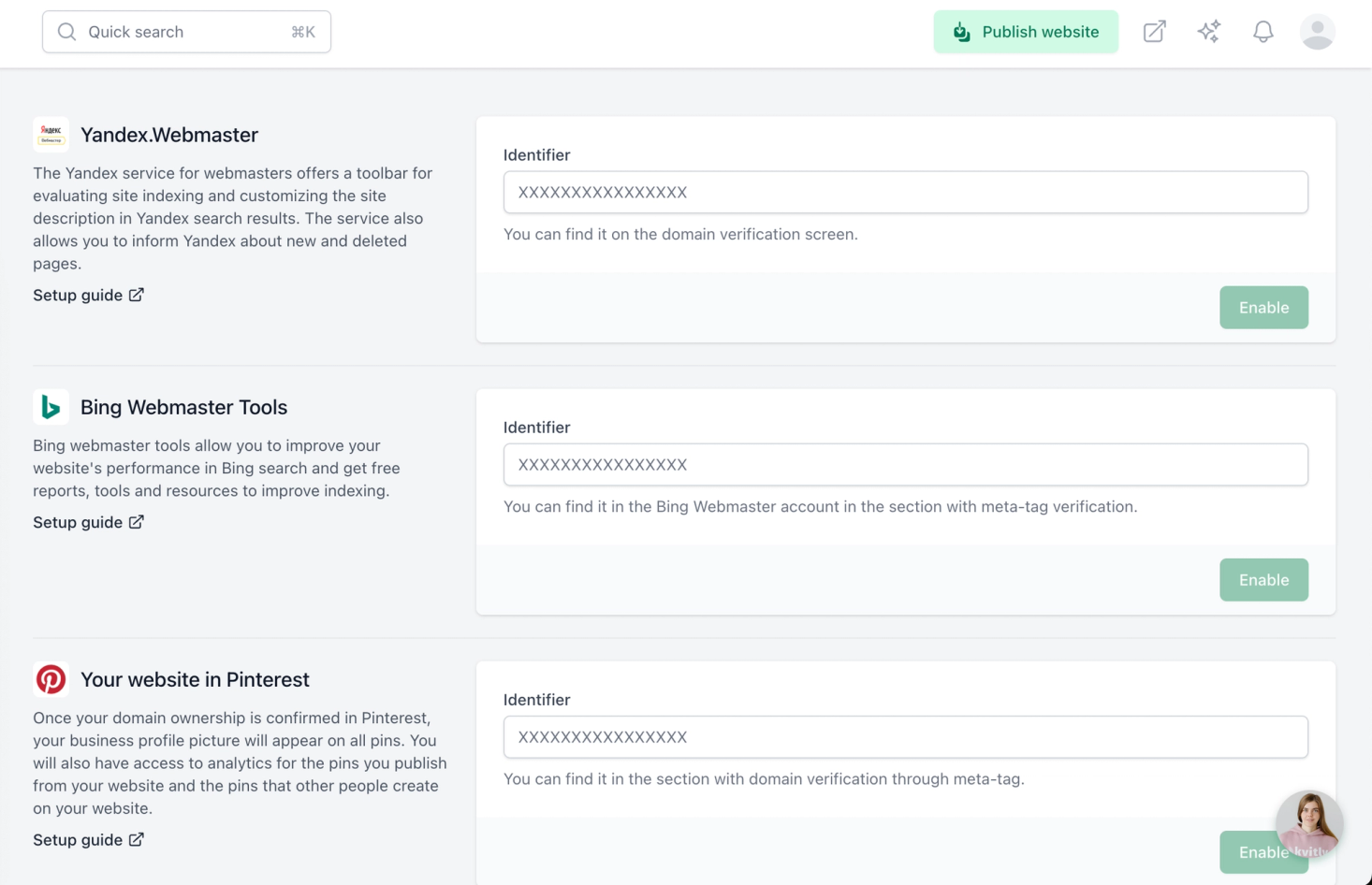The height and width of the screenshot is (885, 1372).
Task: Click the Quick search field
Action: pos(186,32)
